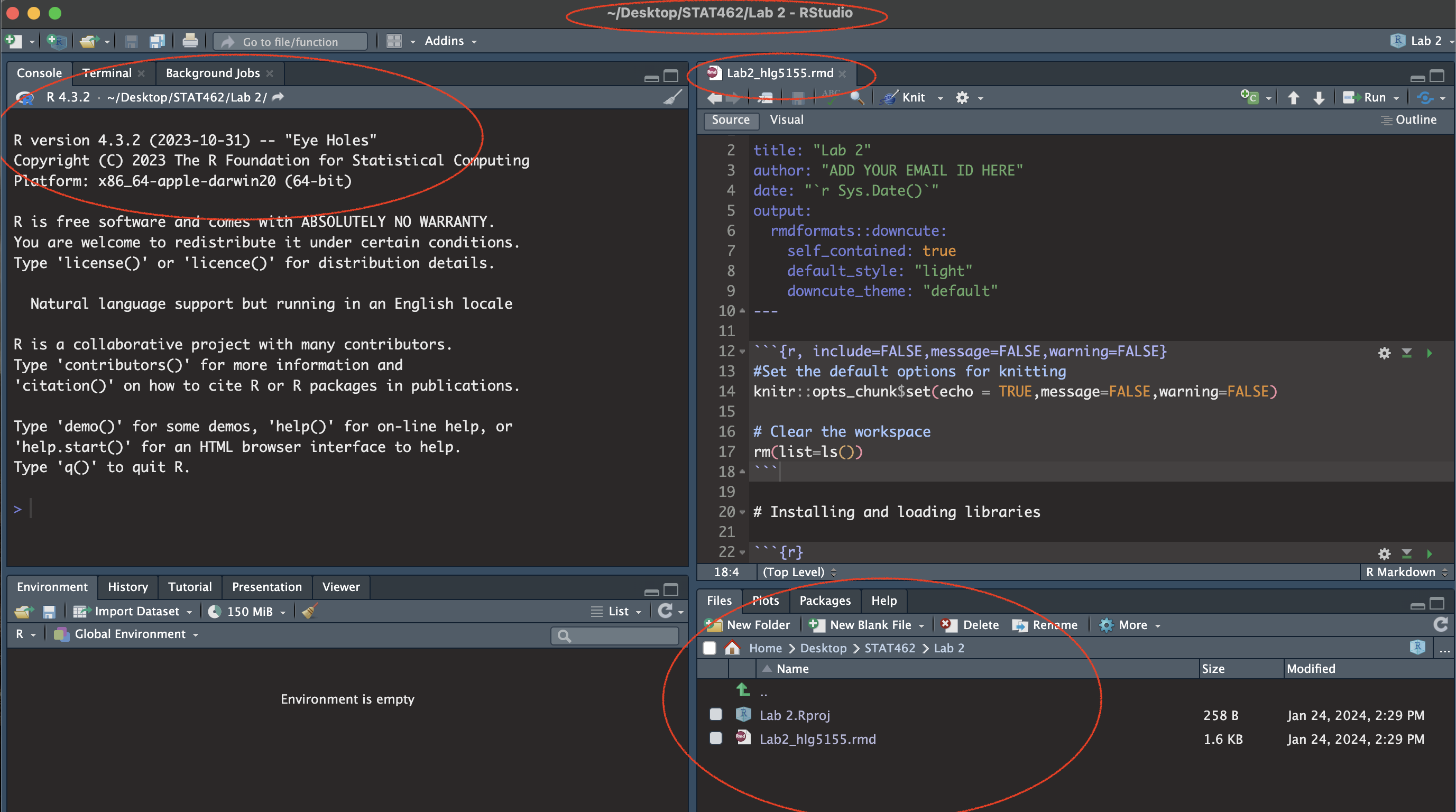This screenshot has width=1456, height=812.
Task: Click the editor settings gear icon
Action: [x=962, y=98]
